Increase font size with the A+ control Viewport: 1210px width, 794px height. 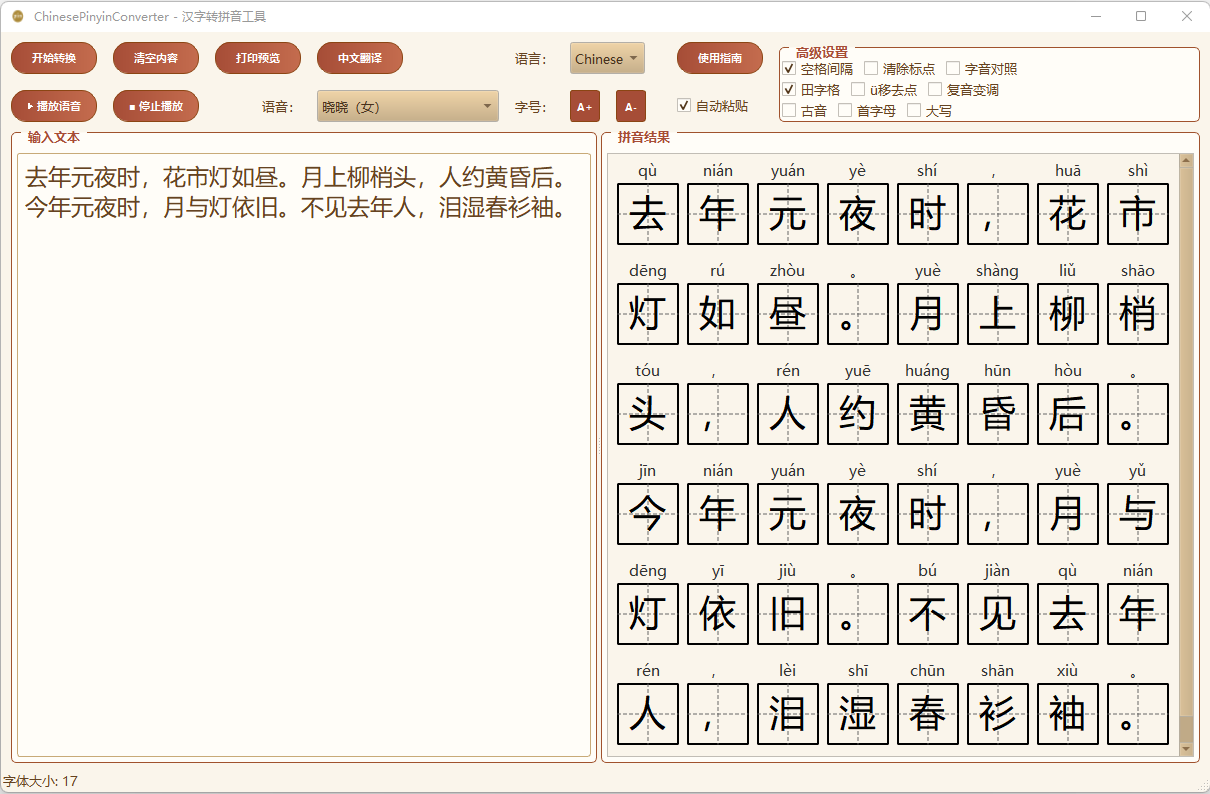pyautogui.click(x=584, y=106)
